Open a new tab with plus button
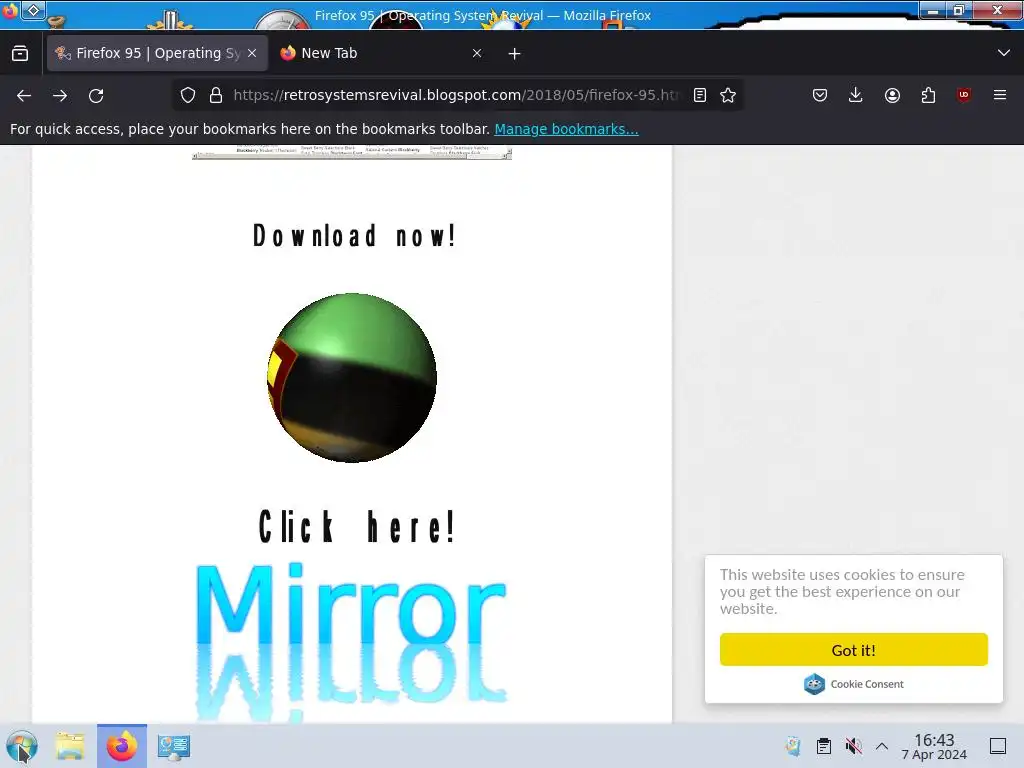Image resolution: width=1024 pixels, height=768 pixels. point(515,54)
